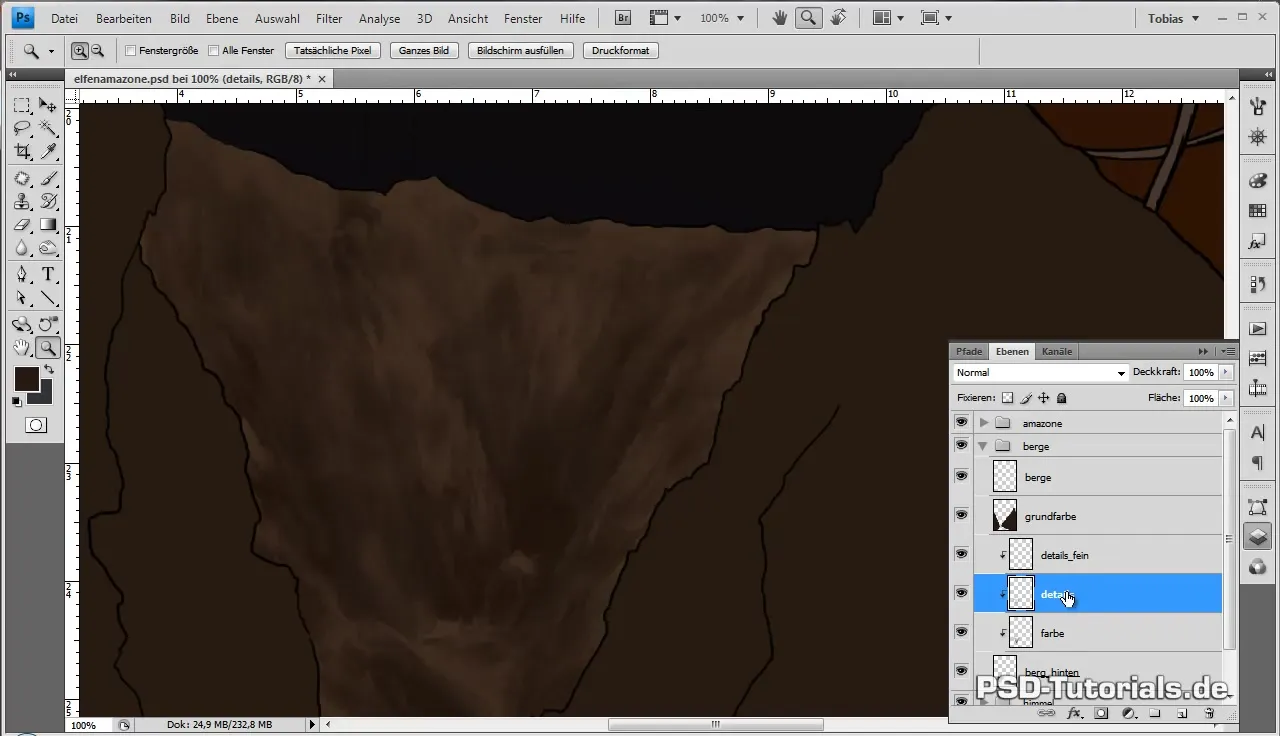Image resolution: width=1280 pixels, height=736 pixels.
Task: Open the Fenster menu
Action: [523, 19]
